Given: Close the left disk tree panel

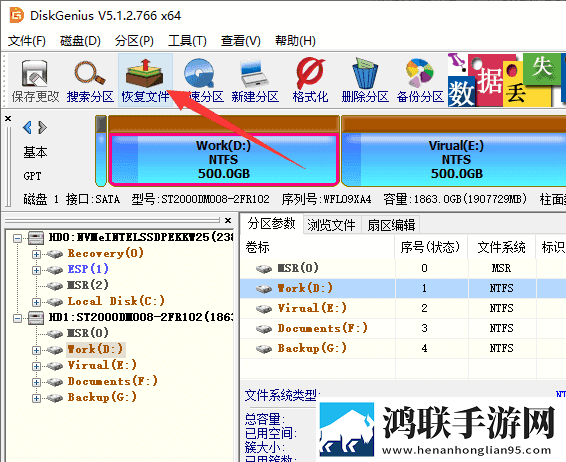Looking at the screenshot, I should point(228,220).
